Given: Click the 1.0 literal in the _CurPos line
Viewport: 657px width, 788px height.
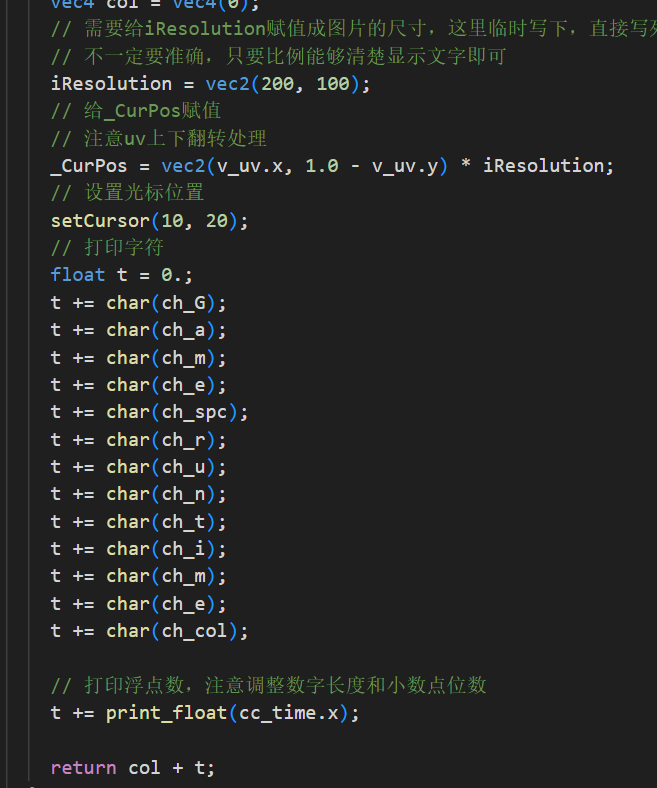Looking at the screenshot, I should coord(322,166).
